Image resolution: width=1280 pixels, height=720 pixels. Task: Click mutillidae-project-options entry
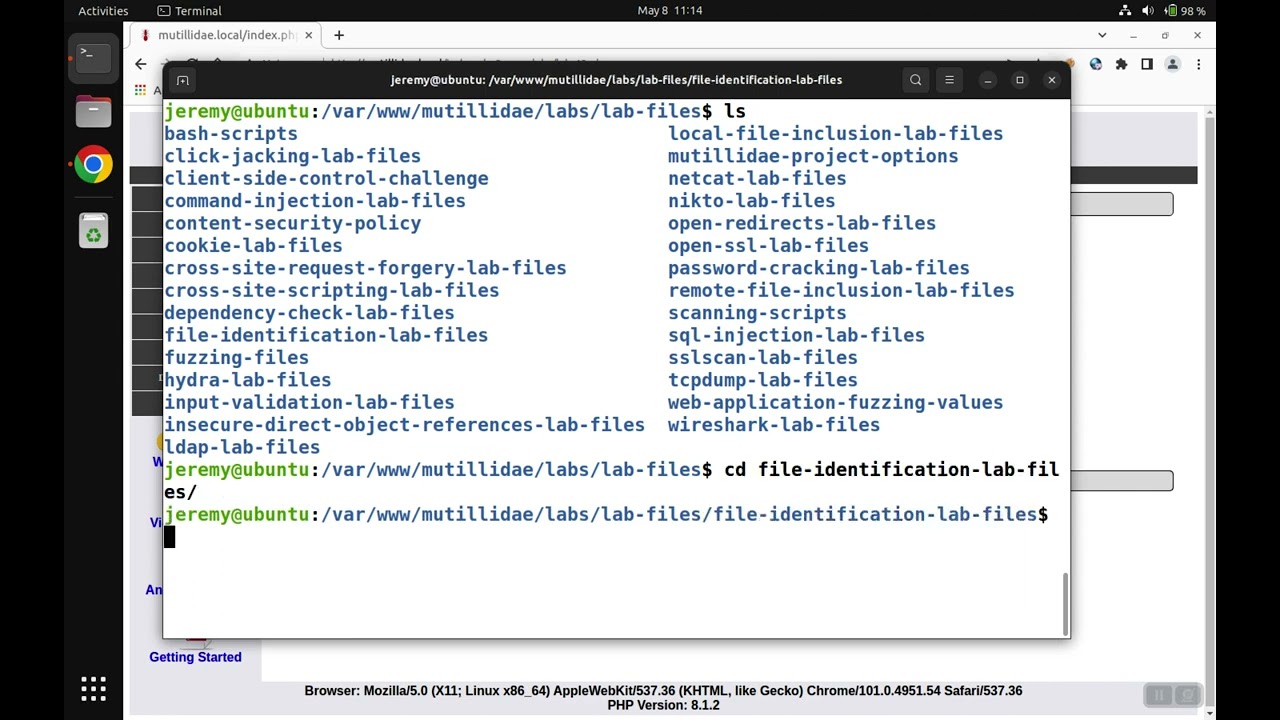pos(813,156)
